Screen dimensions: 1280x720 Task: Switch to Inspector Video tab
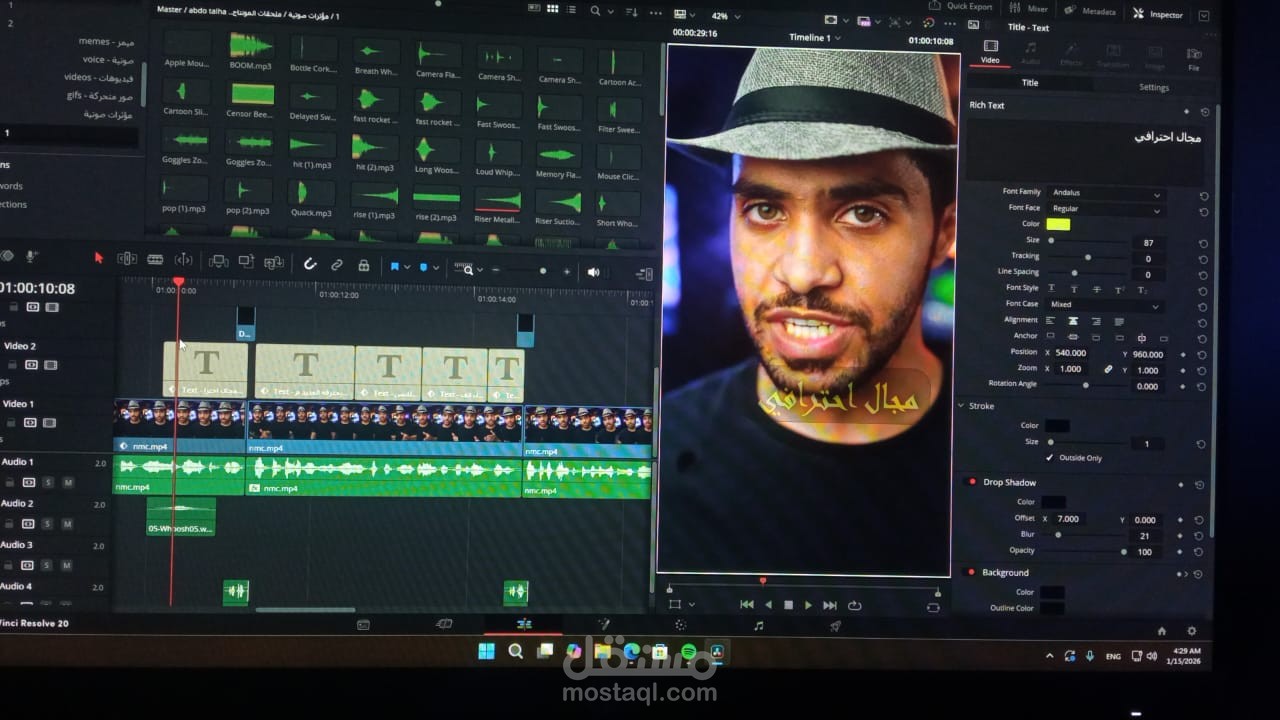point(990,52)
